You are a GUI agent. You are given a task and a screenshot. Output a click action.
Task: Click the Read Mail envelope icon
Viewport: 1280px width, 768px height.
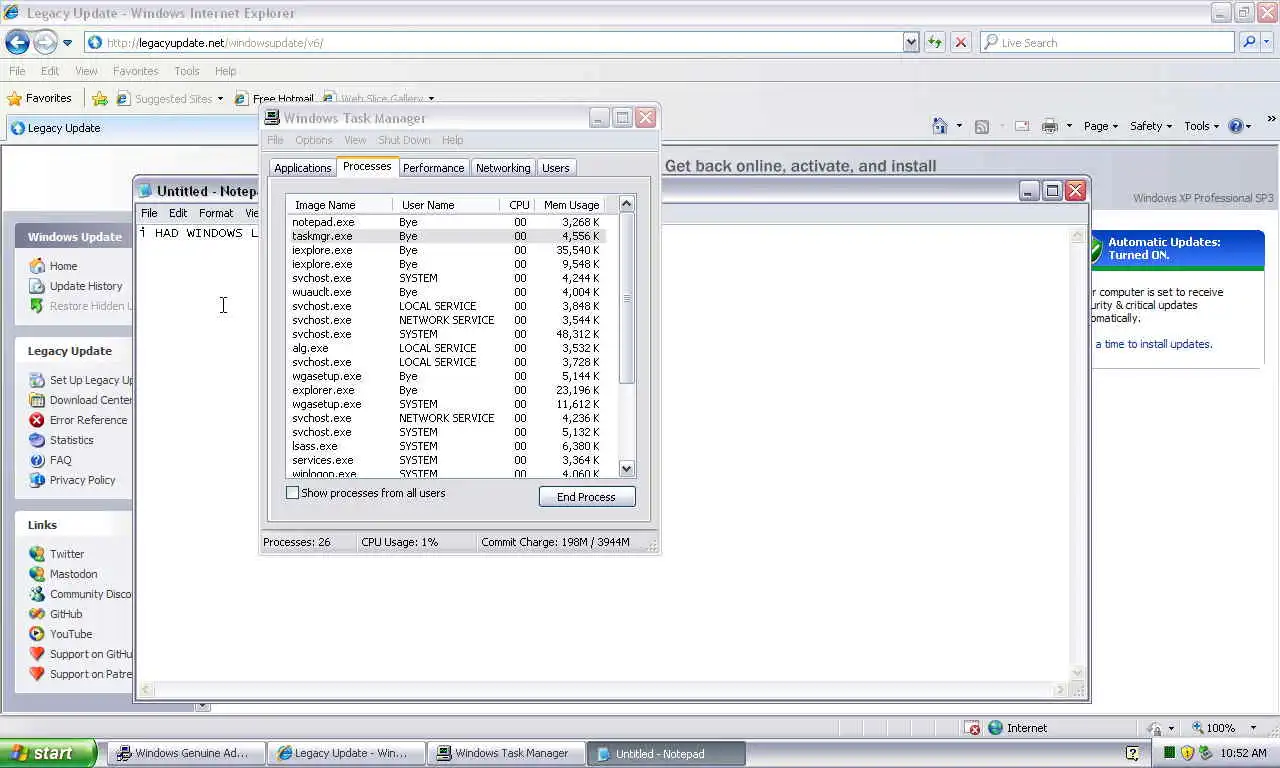pos(1022,126)
